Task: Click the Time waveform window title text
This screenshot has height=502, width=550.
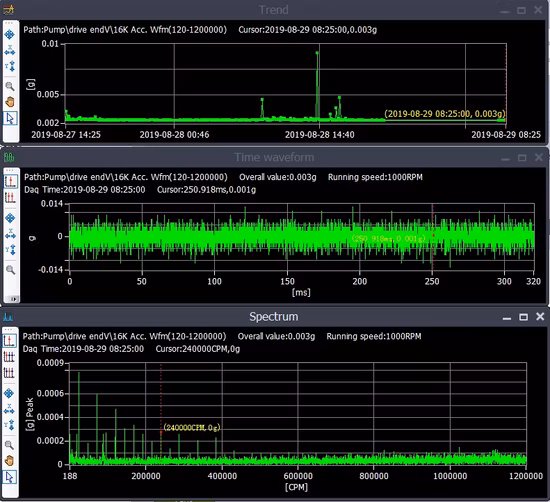Action: (274, 157)
